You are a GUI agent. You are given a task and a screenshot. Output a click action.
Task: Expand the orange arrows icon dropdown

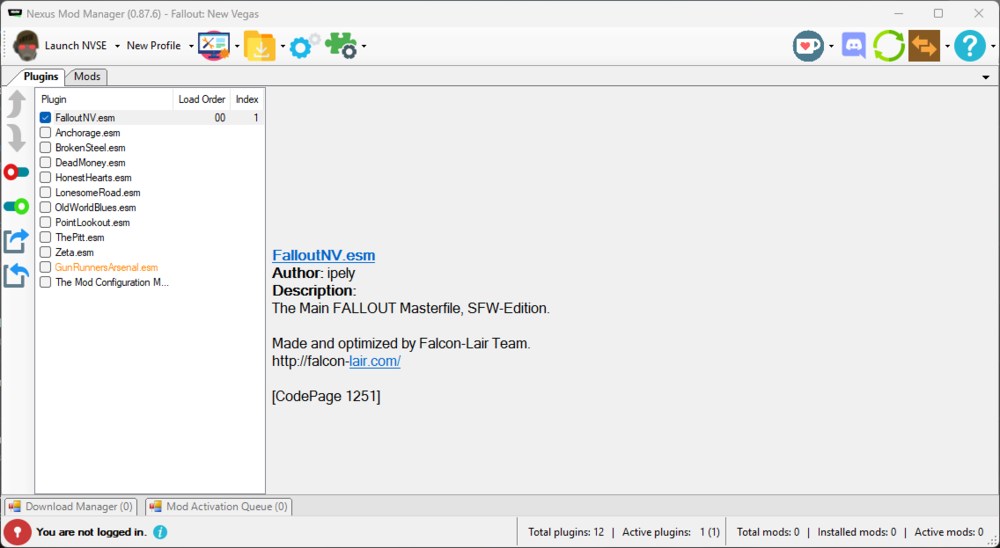[x=947, y=46]
